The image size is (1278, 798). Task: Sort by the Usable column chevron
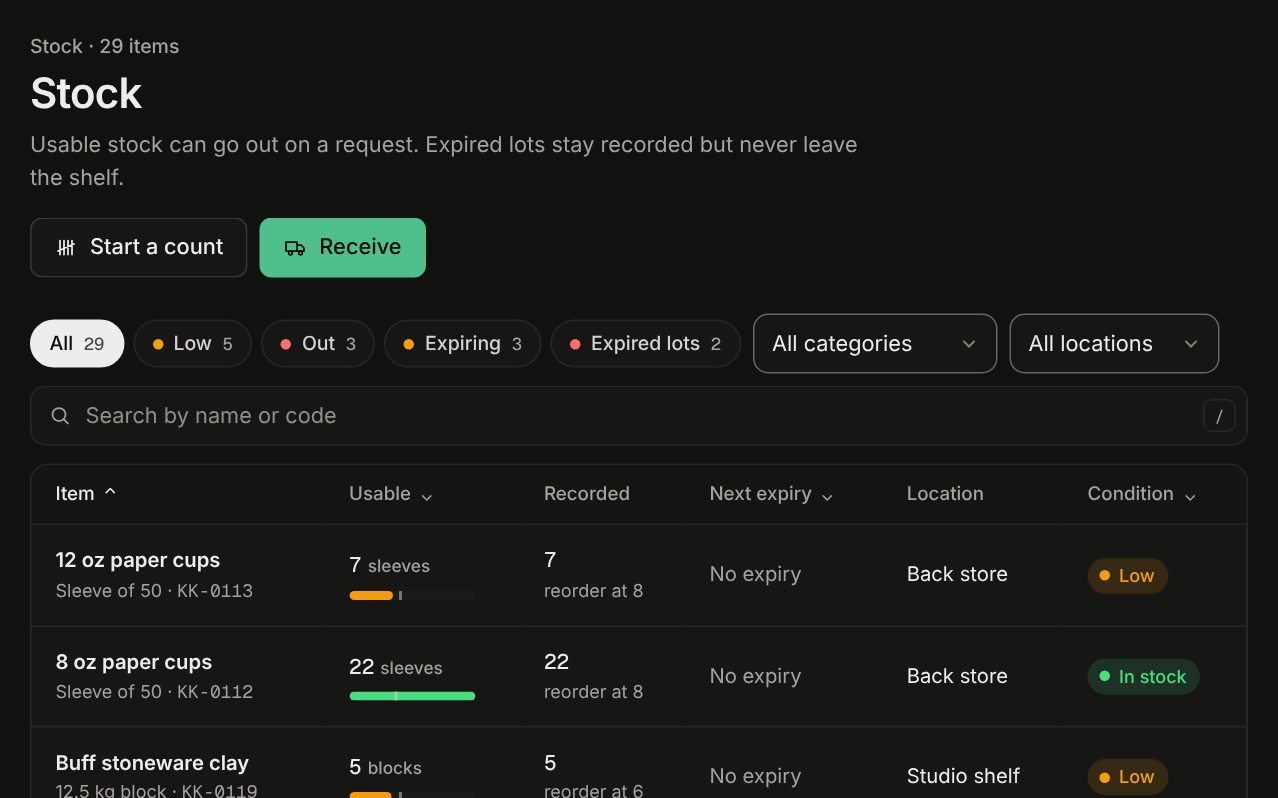pyautogui.click(x=427, y=496)
